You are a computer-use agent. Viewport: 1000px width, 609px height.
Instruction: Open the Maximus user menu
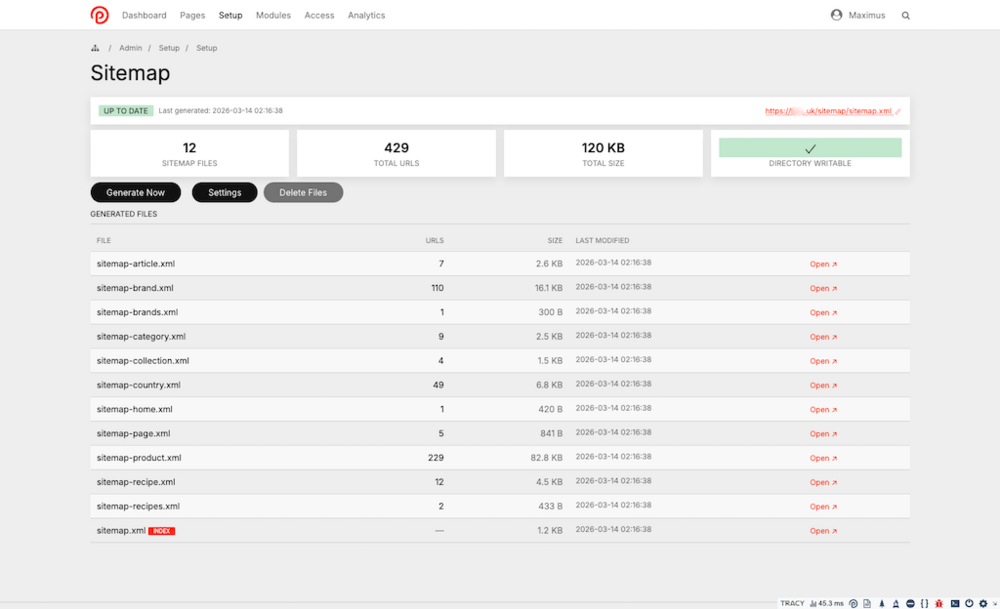coord(858,15)
